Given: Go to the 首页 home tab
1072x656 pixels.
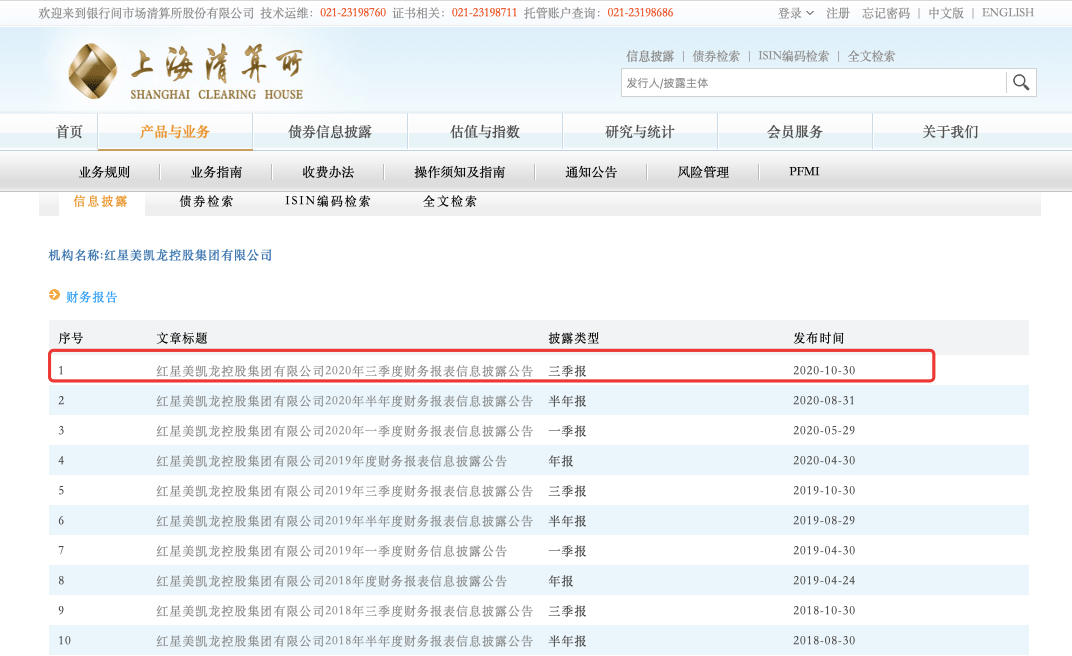Looking at the screenshot, I should [x=69, y=132].
